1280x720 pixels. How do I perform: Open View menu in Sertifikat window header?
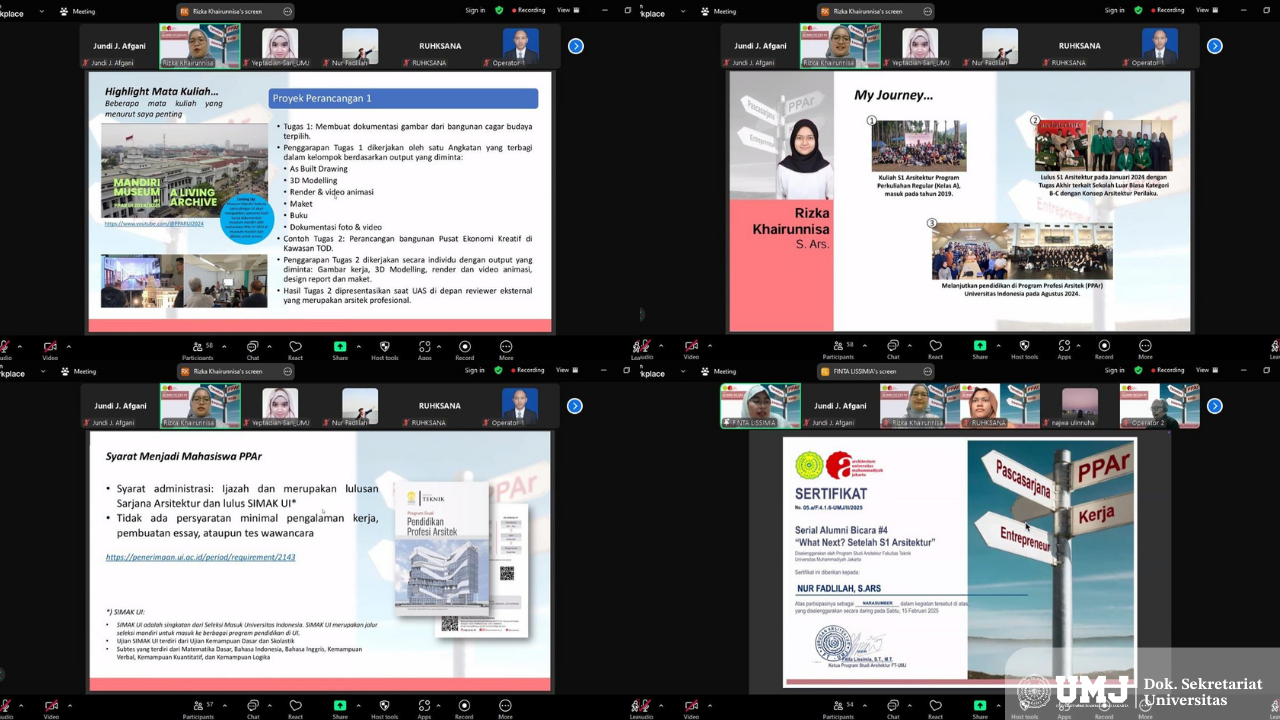(1207, 370)
